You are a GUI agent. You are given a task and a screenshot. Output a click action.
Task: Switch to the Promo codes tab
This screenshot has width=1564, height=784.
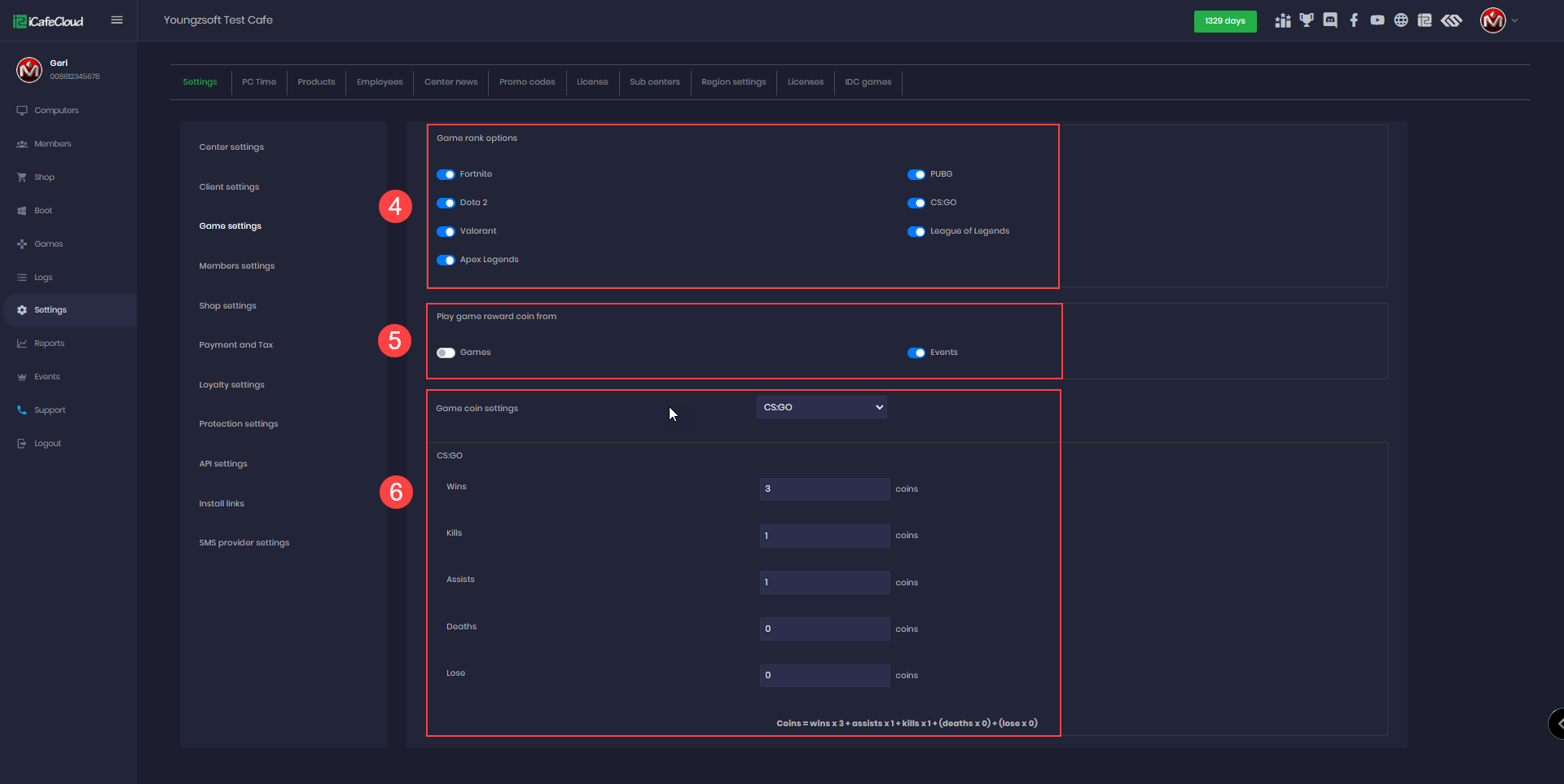coord(527,82)
